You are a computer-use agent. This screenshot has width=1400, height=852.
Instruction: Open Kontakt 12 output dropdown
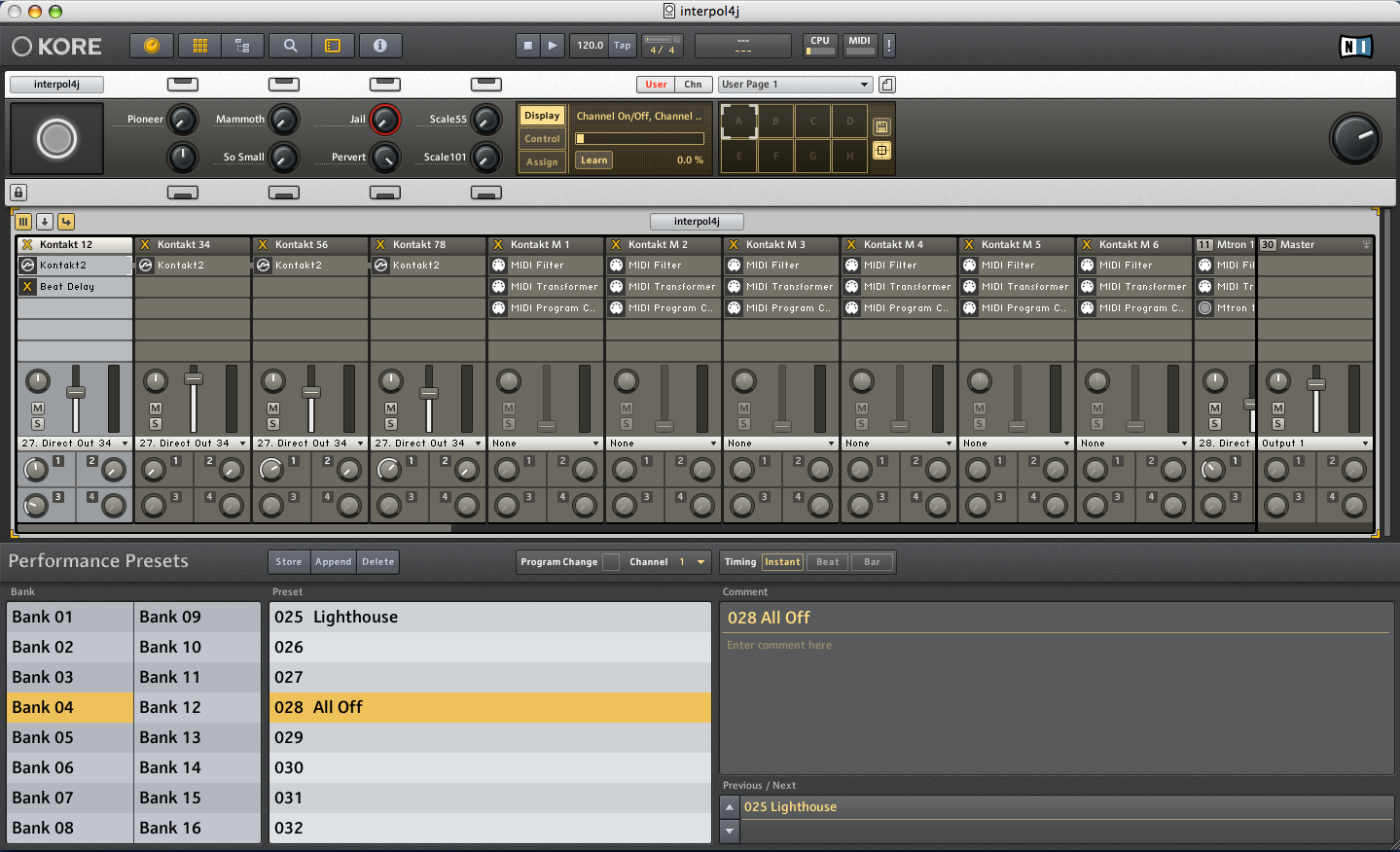click(75, 444)
